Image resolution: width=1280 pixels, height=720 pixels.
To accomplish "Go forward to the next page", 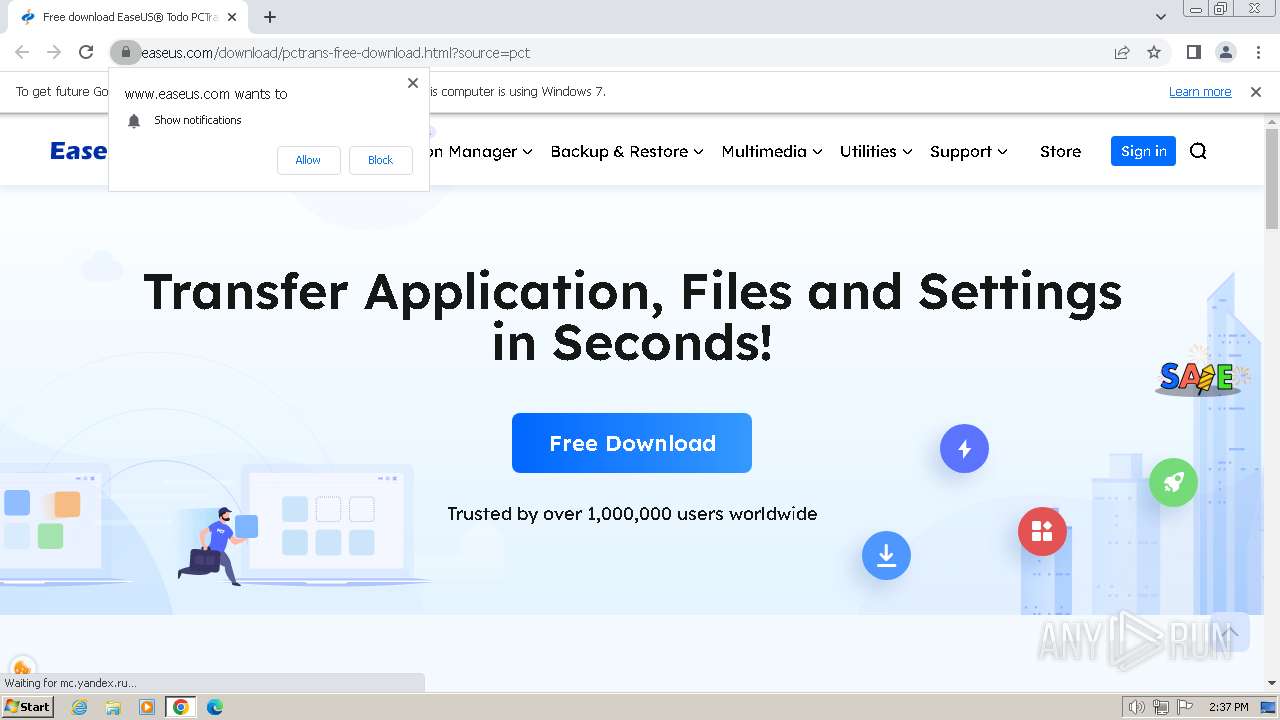I will pyautogui.click(x=54, y=52).
